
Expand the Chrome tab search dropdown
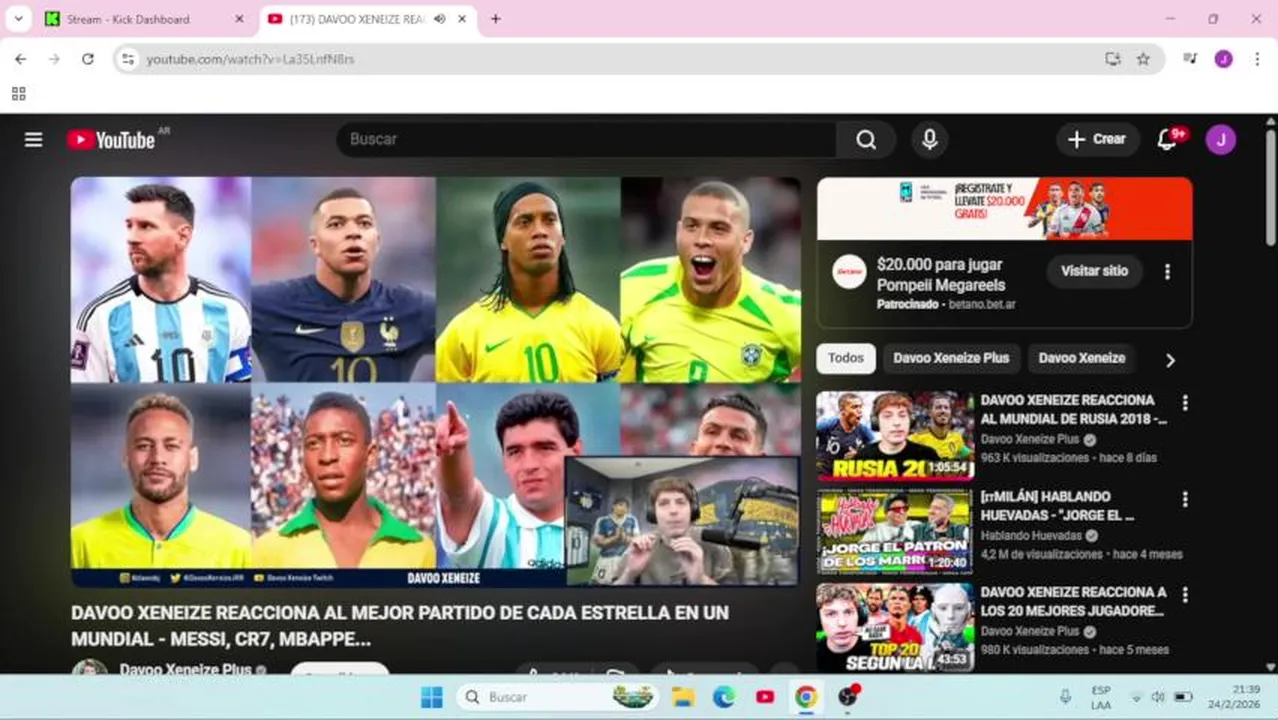[x=18, y=19]
